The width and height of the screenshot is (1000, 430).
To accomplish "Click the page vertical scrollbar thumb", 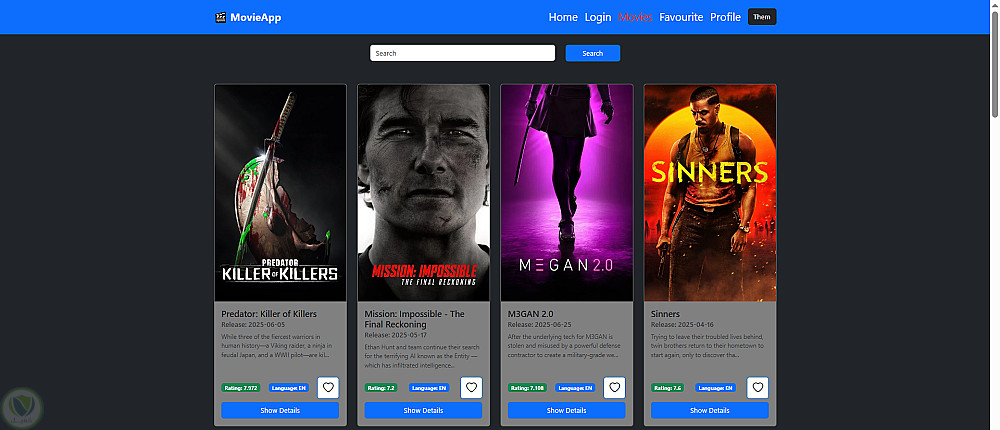I will coord(995,64).
